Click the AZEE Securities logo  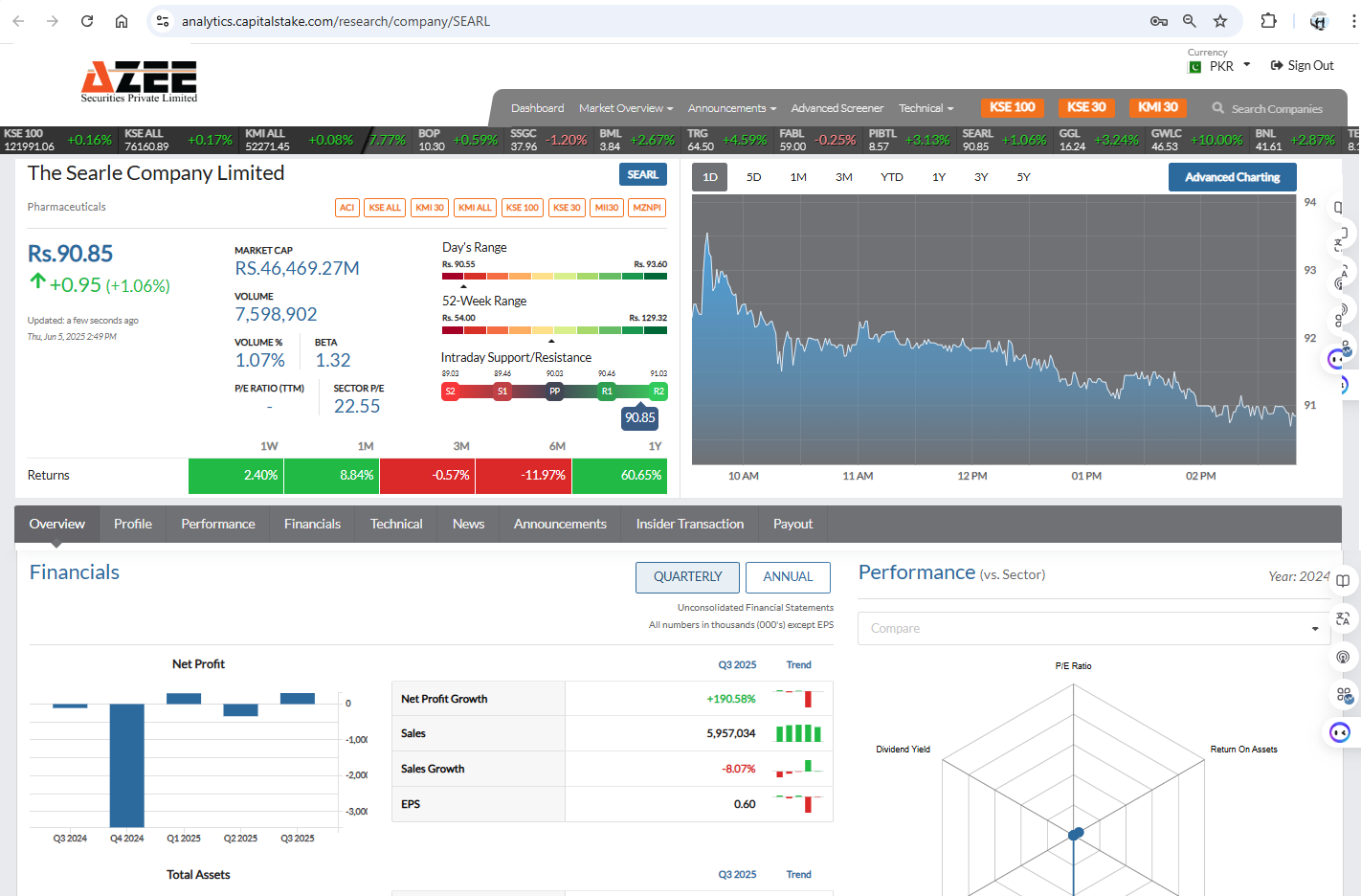pos(139,81)
